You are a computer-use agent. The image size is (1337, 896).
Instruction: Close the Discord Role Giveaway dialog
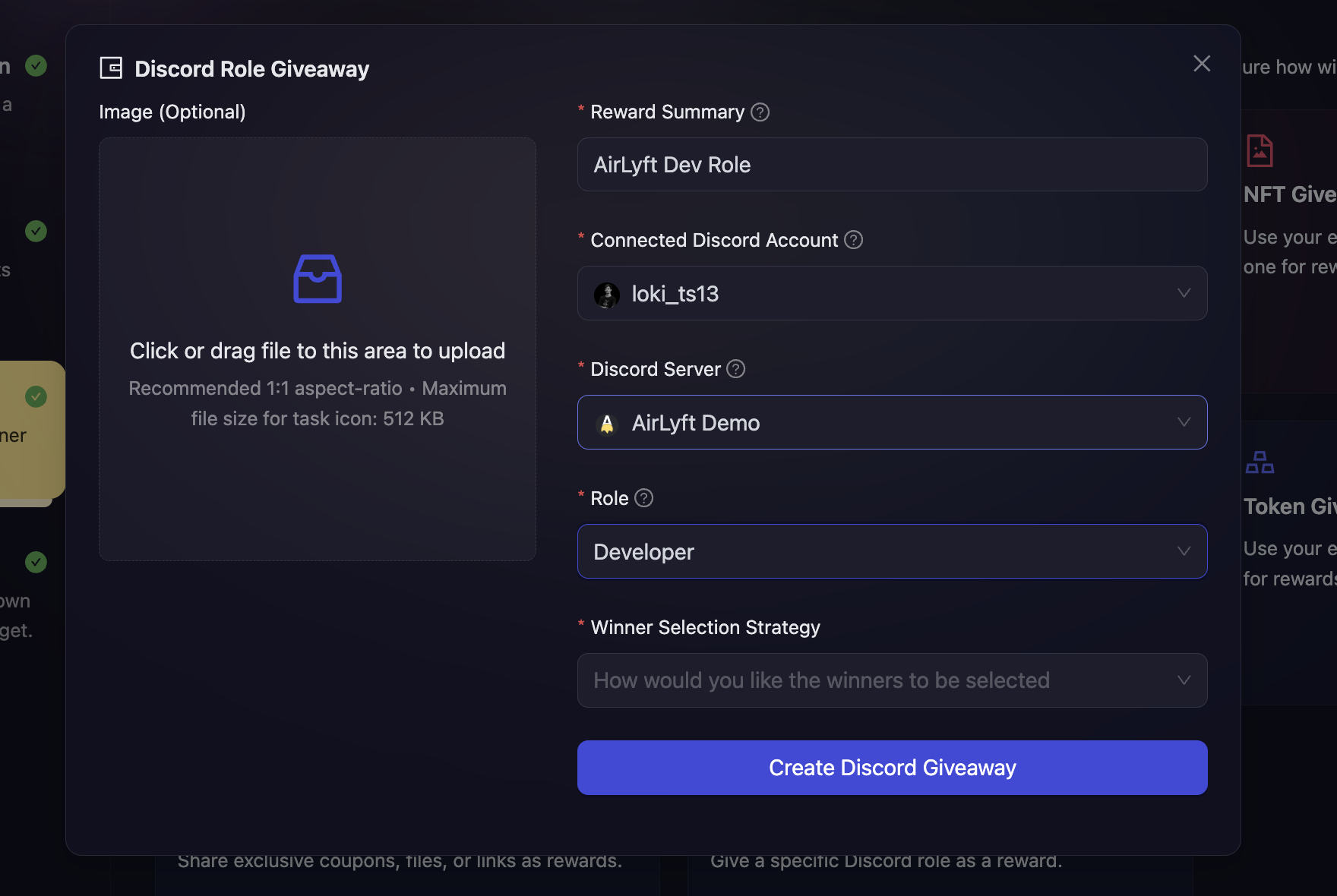point(1201,64)
